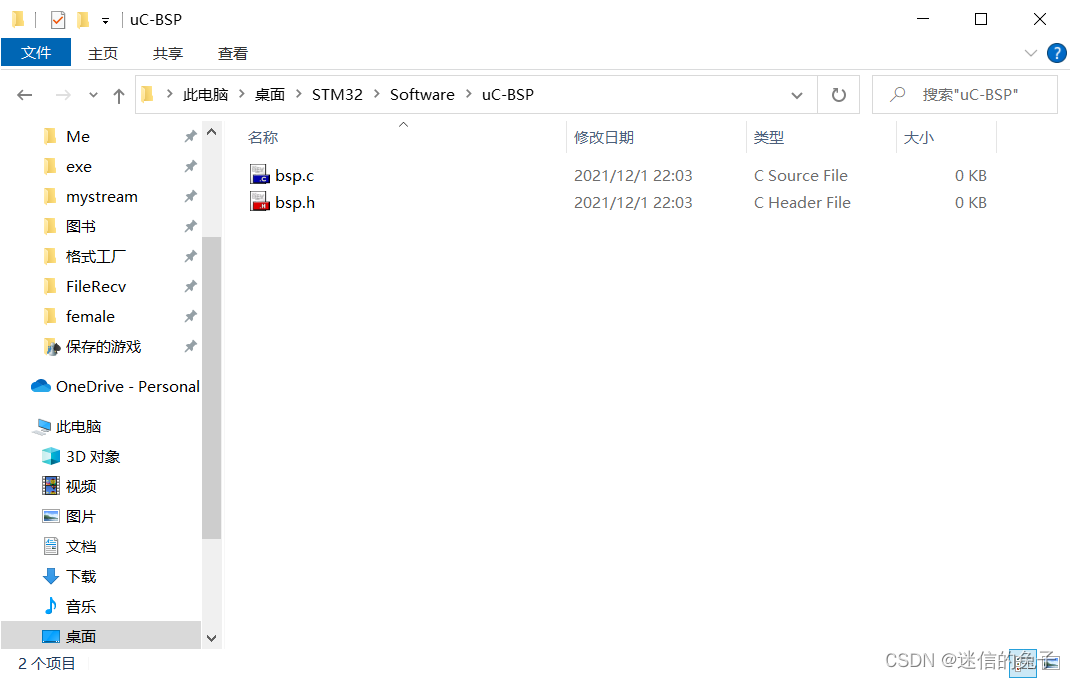Click the pin beside mystream

pos(191,197)
